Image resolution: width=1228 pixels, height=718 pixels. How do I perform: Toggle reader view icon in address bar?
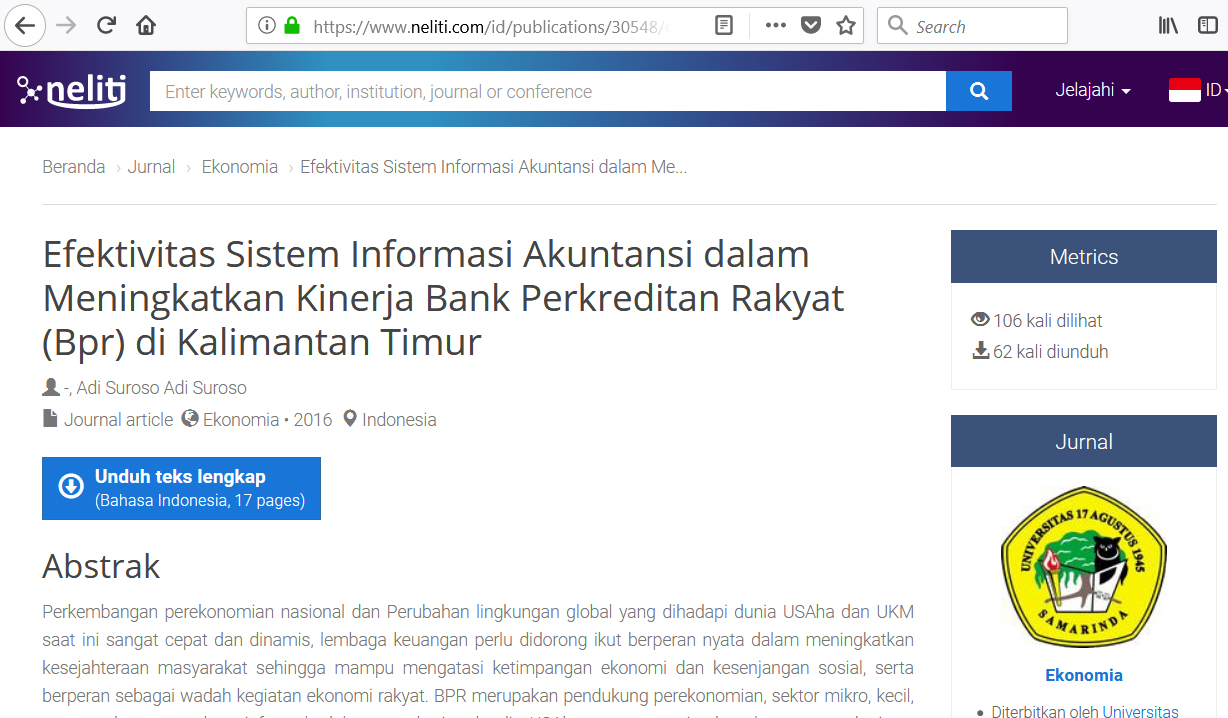(724, 26)
